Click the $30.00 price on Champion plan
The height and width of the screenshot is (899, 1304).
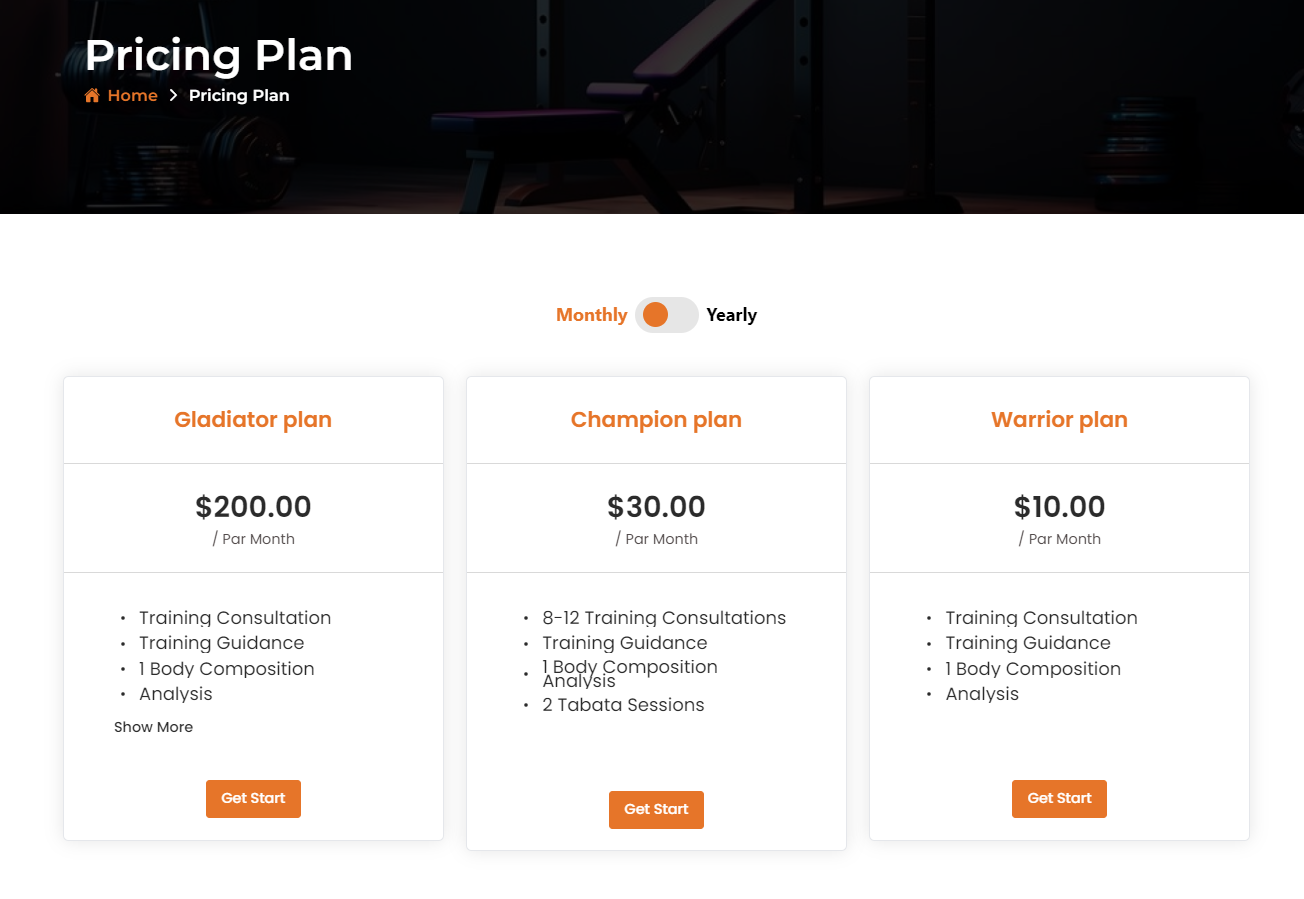coord(656,506)
